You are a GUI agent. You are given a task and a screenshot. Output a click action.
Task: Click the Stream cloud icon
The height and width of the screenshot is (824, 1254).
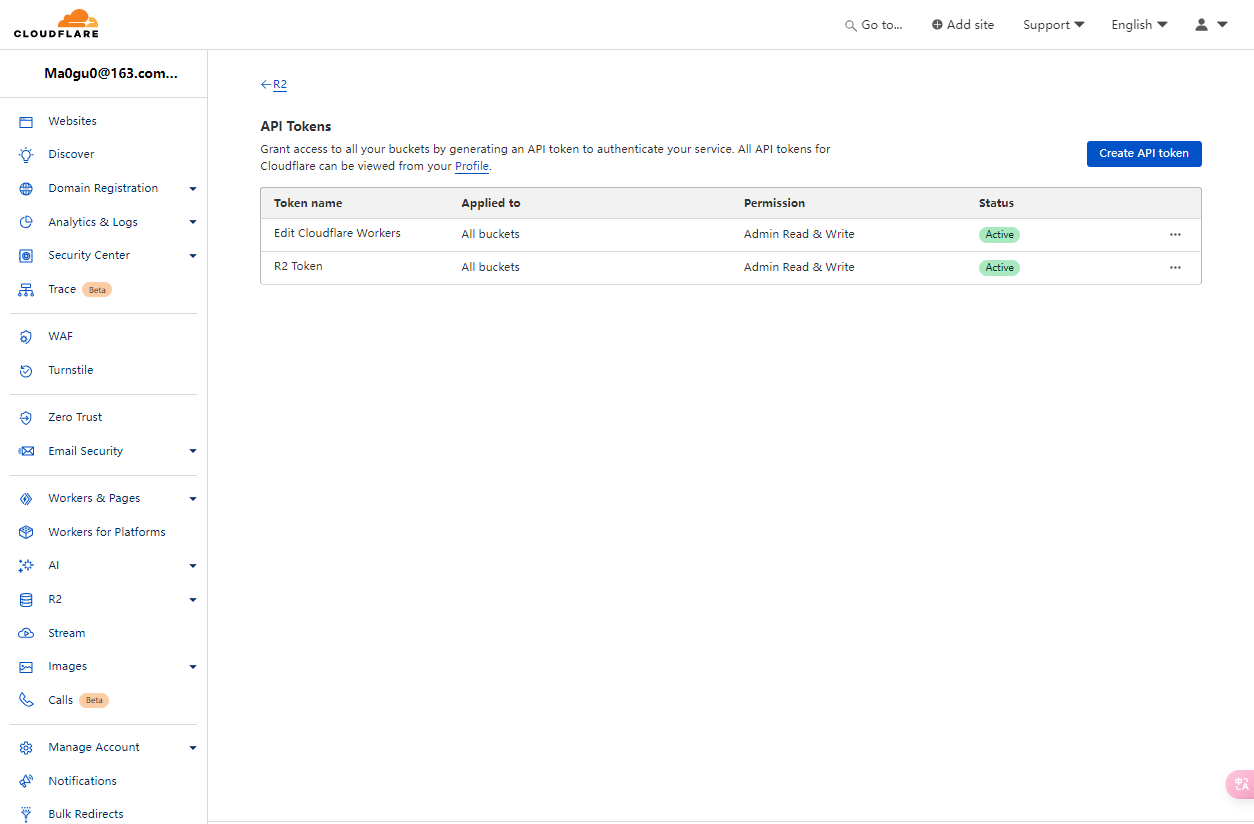(x=26, y=634)
